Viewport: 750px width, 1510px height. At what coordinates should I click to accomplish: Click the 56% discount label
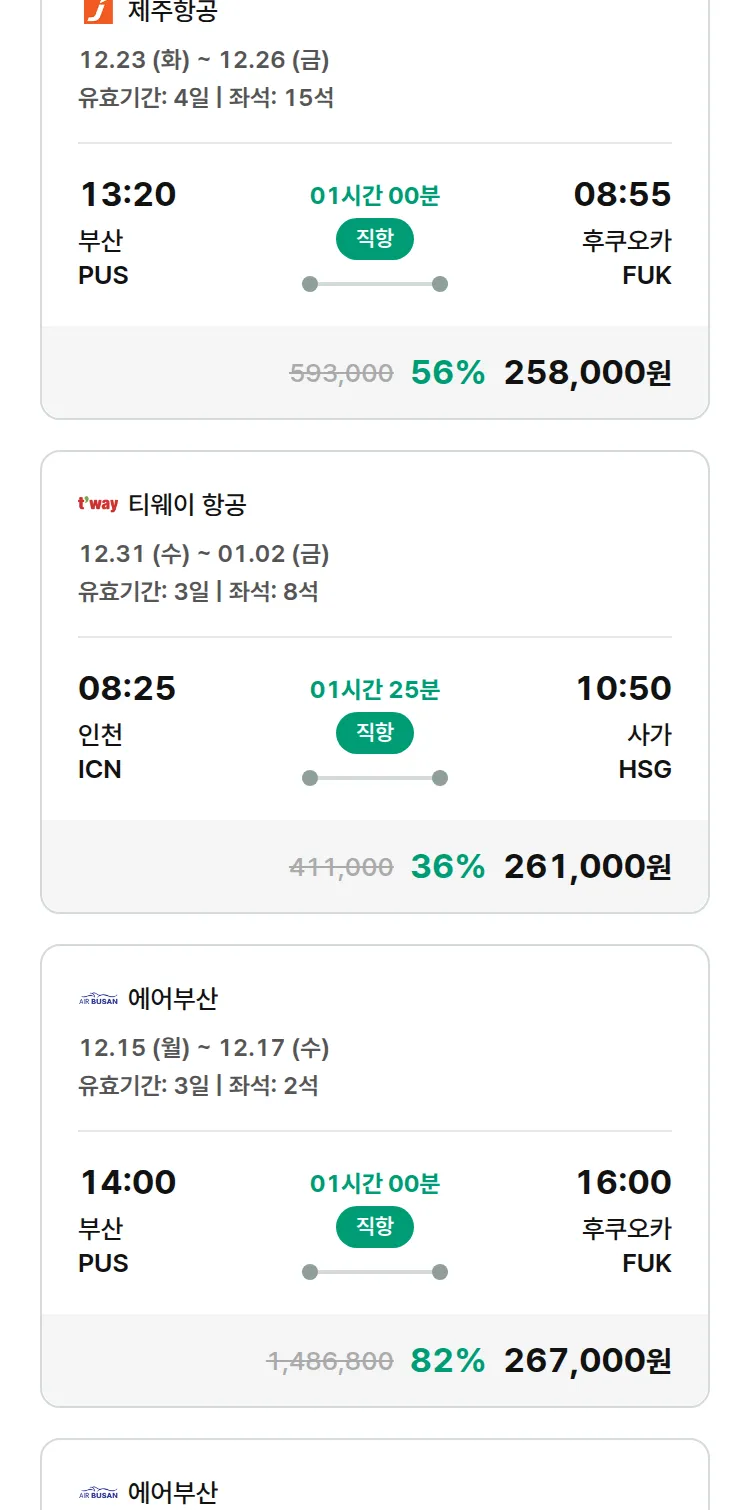[447, 372]
